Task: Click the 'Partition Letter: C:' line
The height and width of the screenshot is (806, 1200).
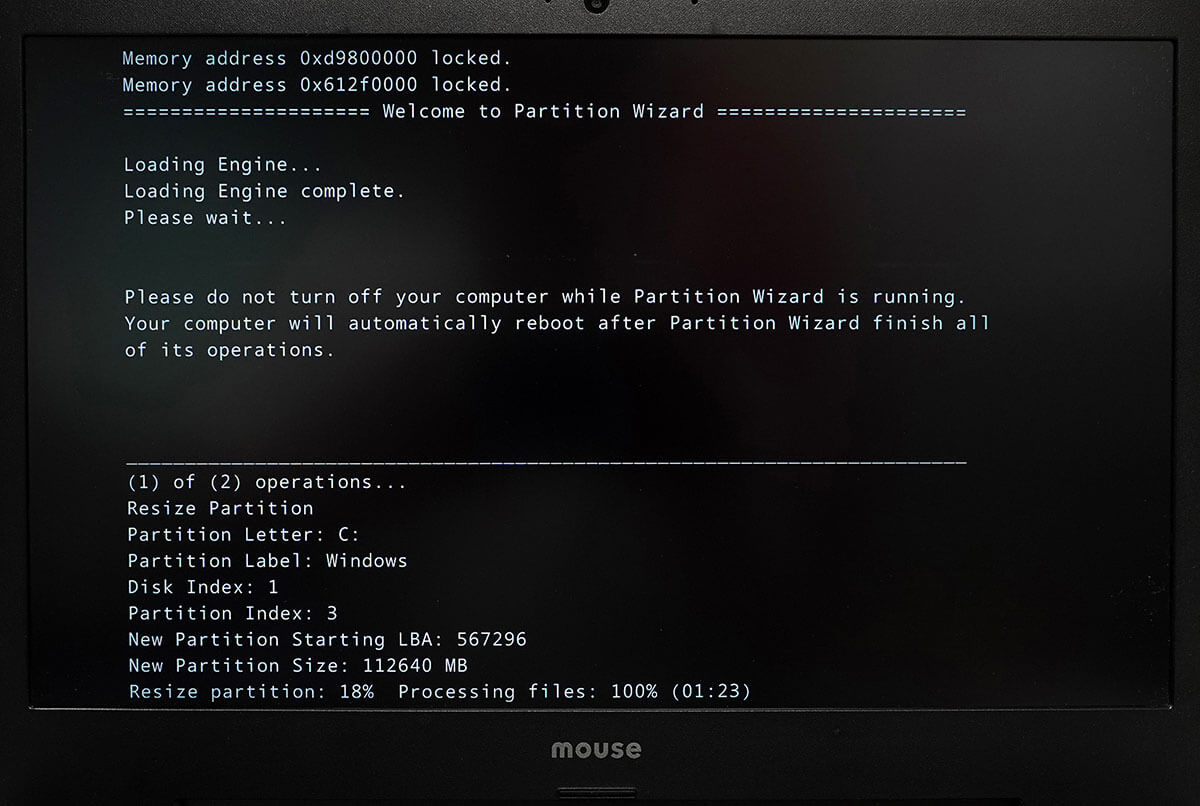Action: [243, 534]
